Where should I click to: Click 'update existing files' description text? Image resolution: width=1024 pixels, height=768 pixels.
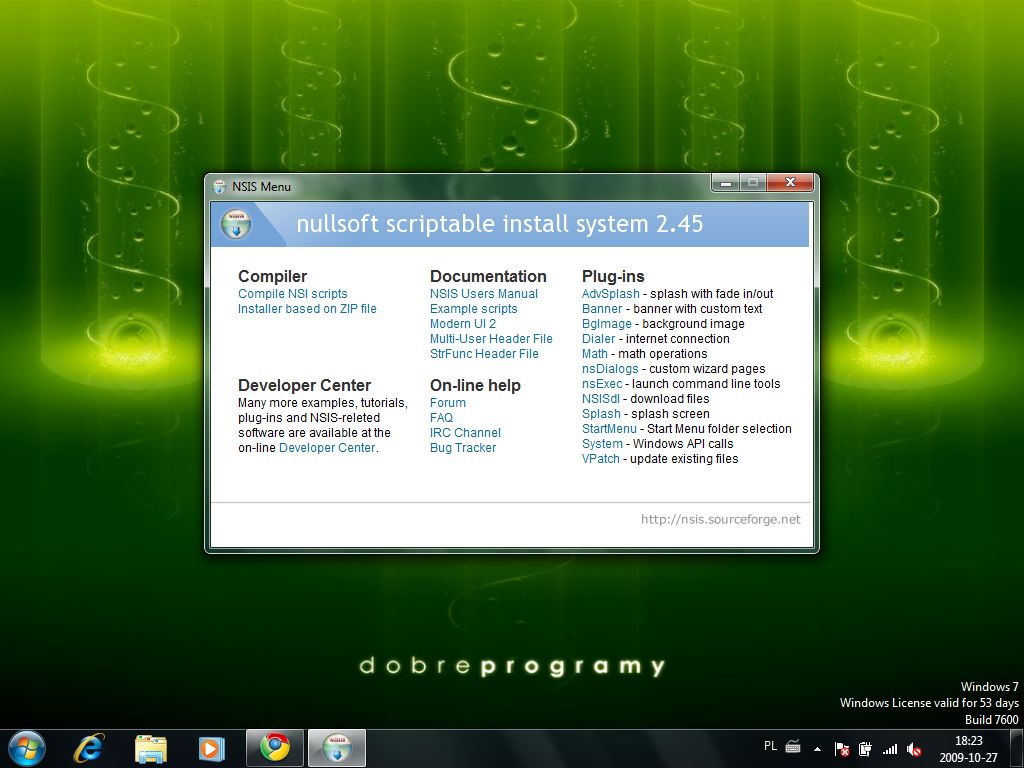pyautogui.click(x=684, y=459)
